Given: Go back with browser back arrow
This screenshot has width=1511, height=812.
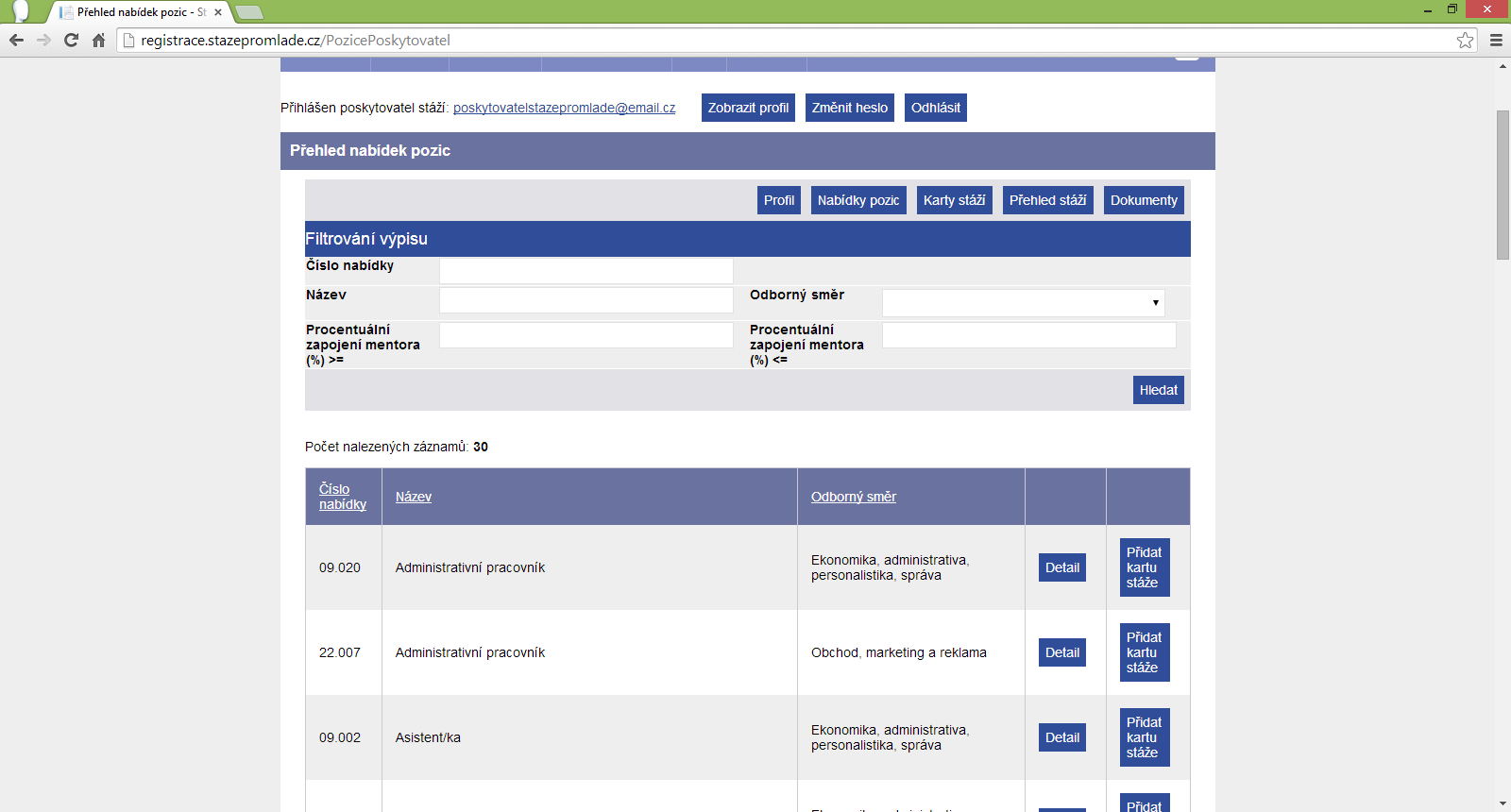Looking at the screenshot, I should (x=16, y=40).
